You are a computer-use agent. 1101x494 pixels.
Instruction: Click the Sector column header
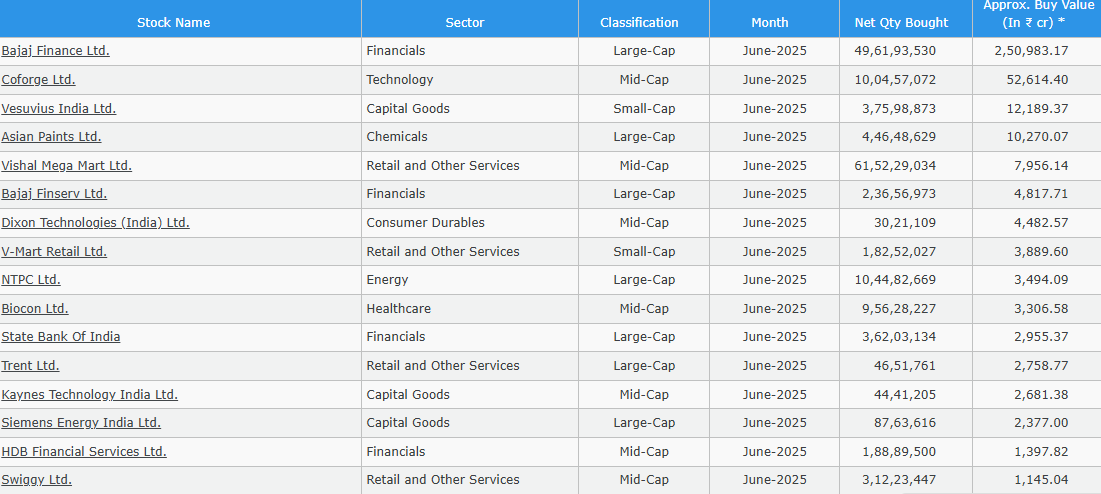pyautogui.click(x=465, y=22)
